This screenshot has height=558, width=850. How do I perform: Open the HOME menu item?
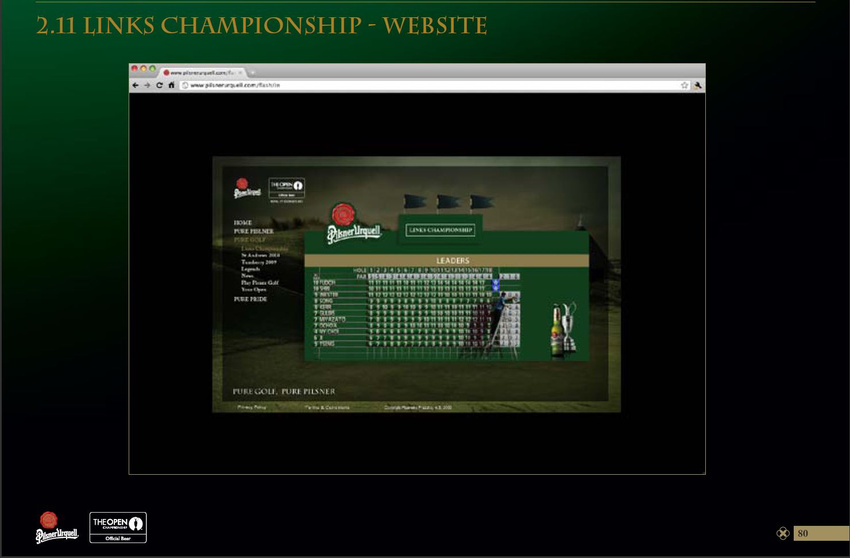tap(243, 222)
